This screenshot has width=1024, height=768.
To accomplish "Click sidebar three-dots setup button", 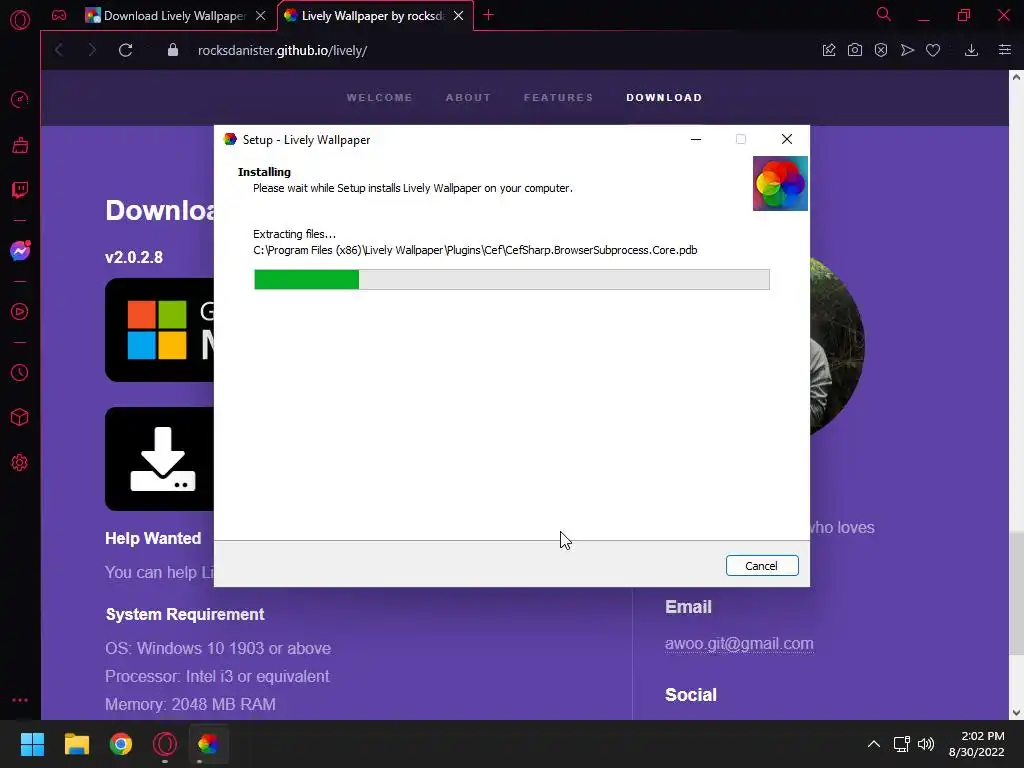I will (20, 699).
